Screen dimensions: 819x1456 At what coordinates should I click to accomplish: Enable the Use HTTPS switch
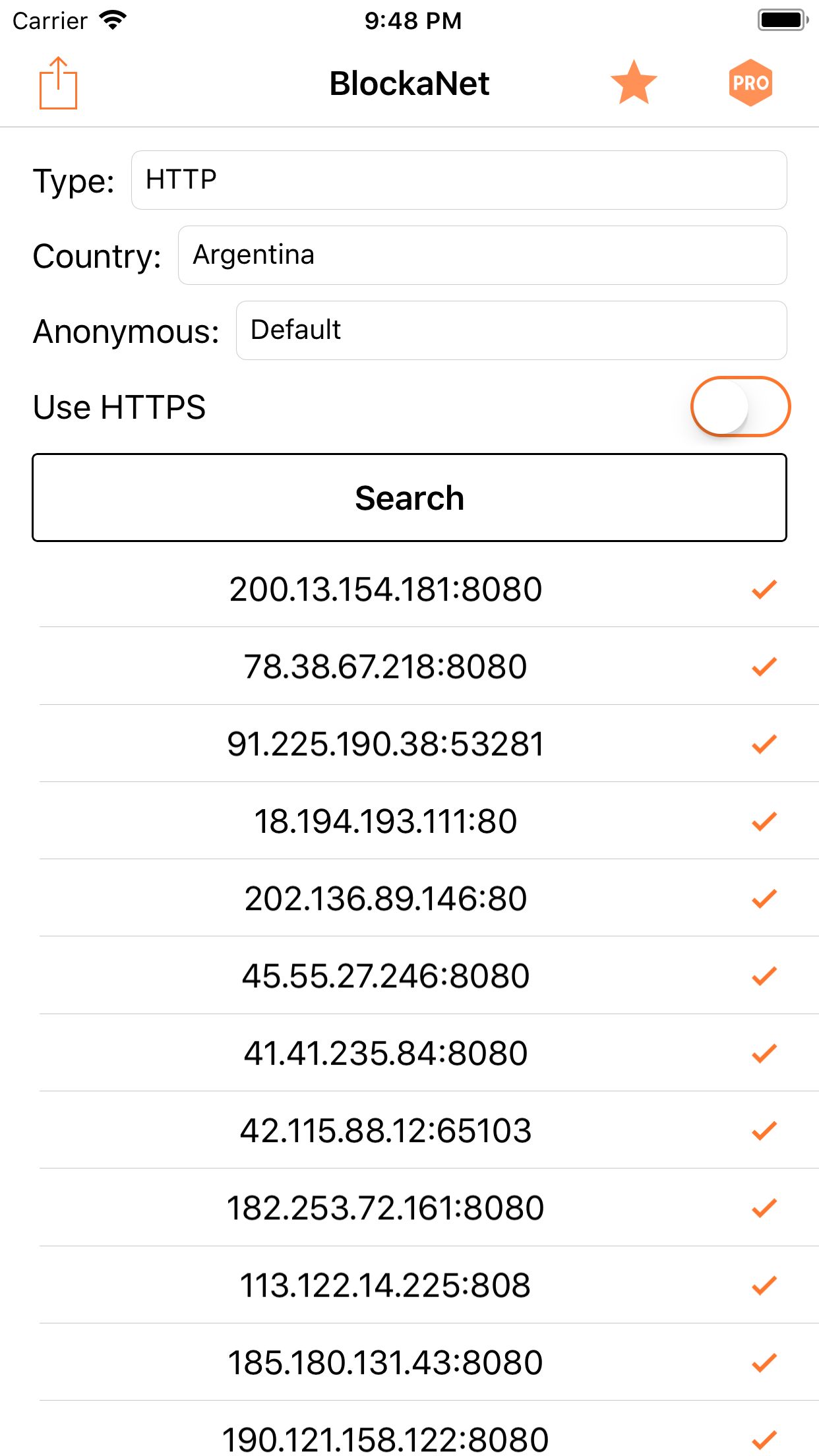740,406
